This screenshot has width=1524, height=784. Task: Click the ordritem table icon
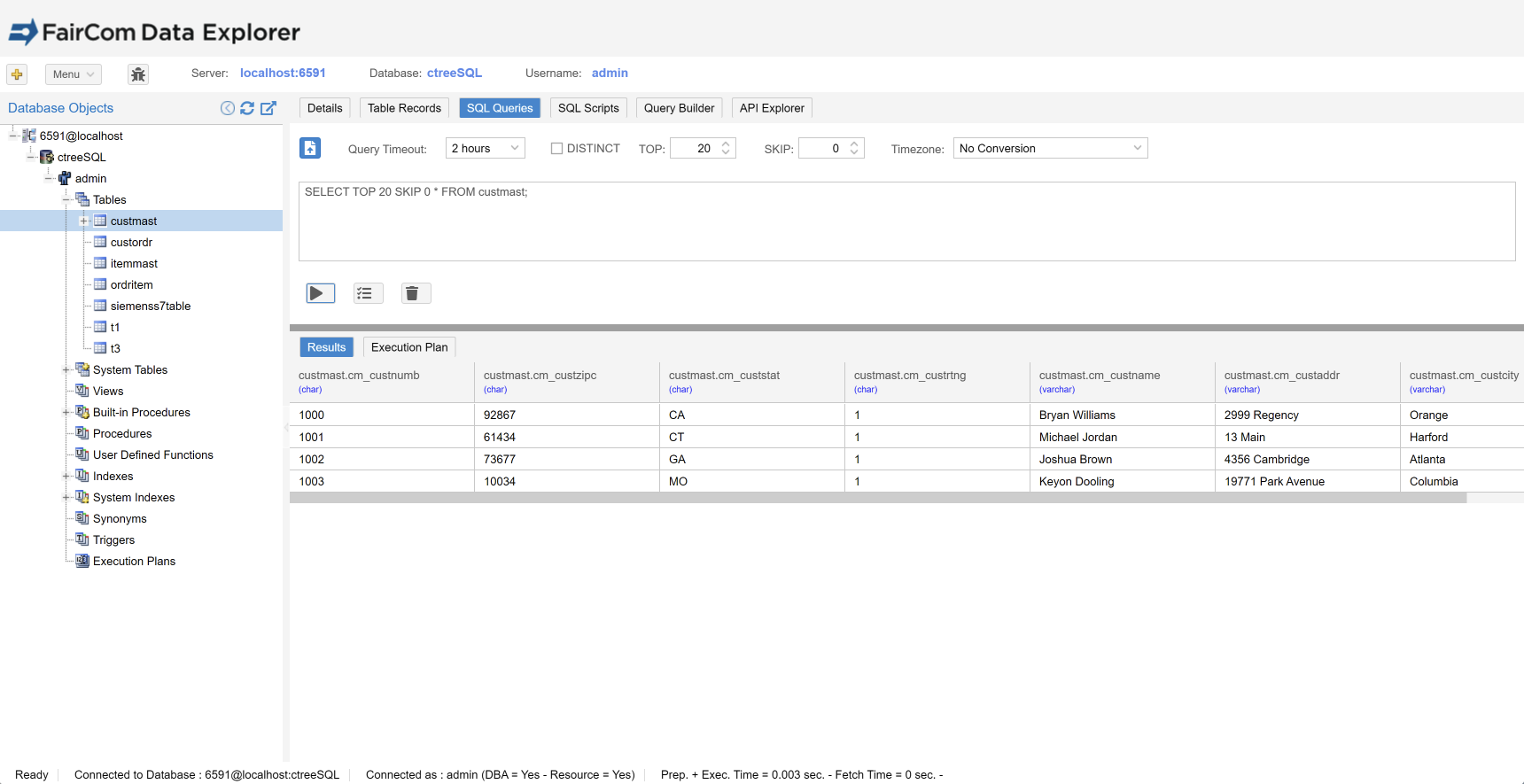tap(100, 284)
